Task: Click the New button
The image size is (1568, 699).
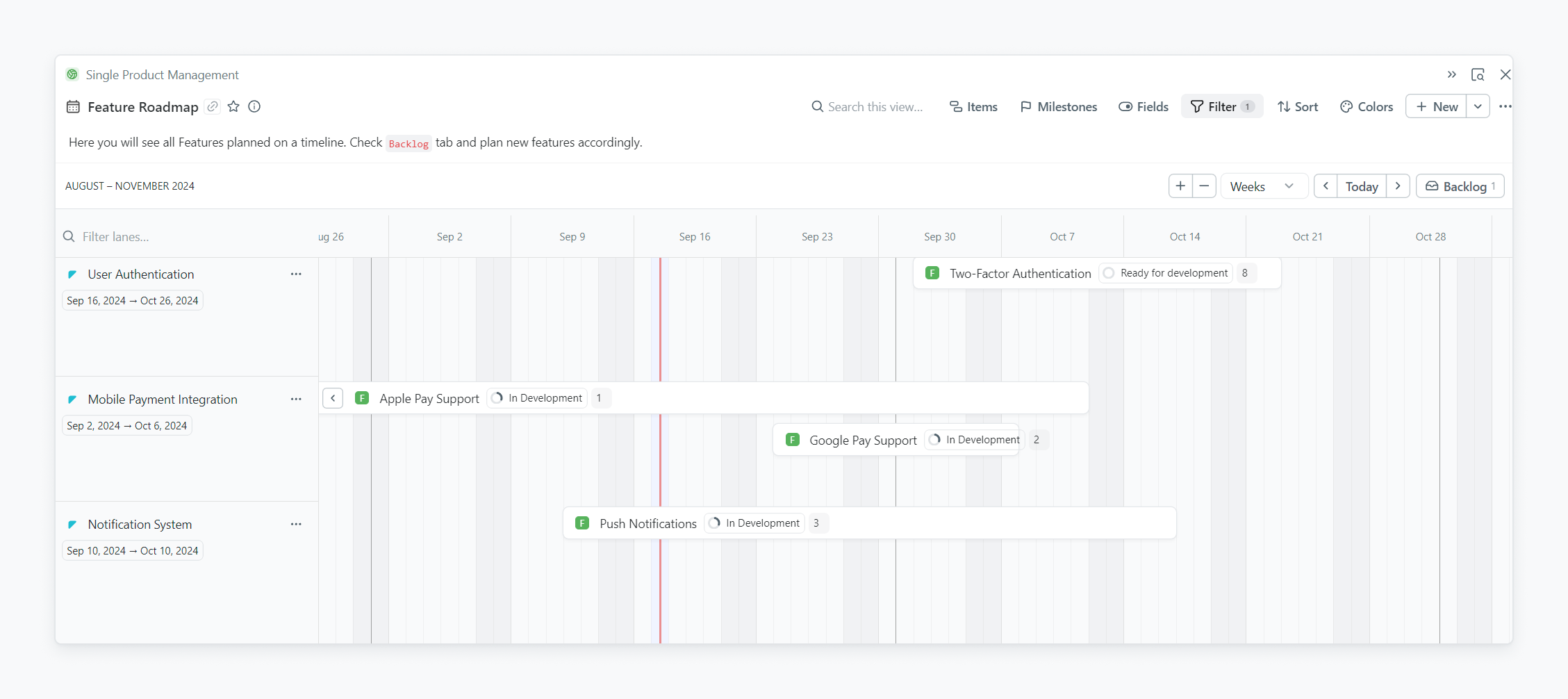Action: (x=1436, y=106)
